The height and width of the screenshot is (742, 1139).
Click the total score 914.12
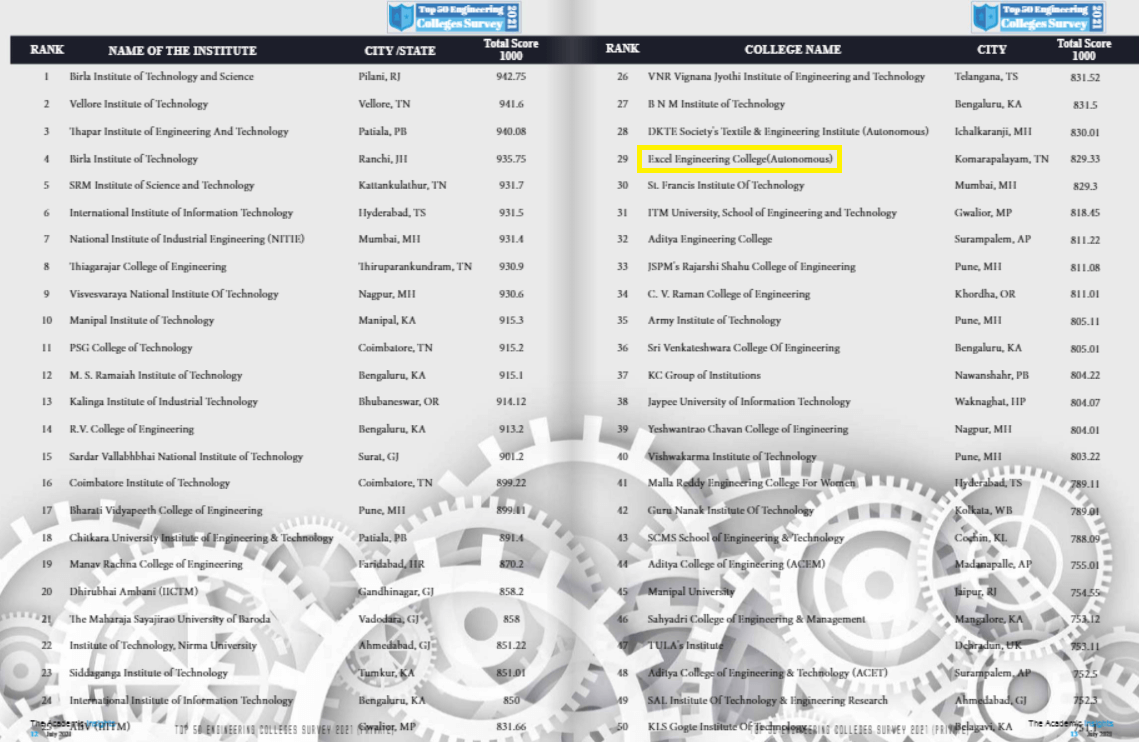tap(511, 402)
